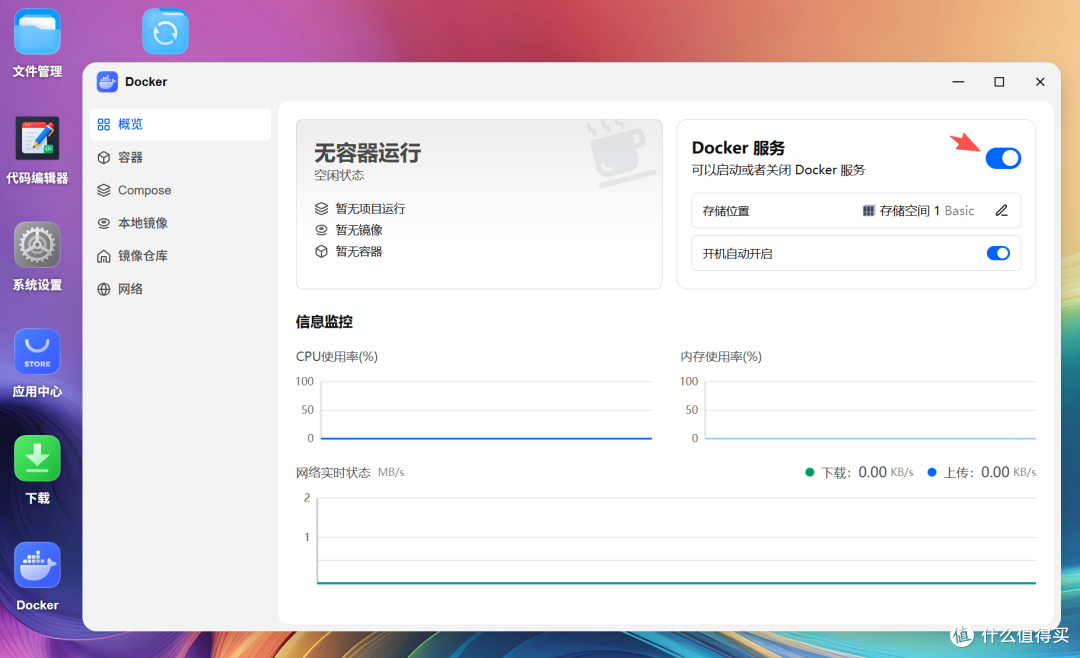This screenshot has width=1080, height=658.
Task: Open 系统设置 gear icon
Action: tap(37, 245)
